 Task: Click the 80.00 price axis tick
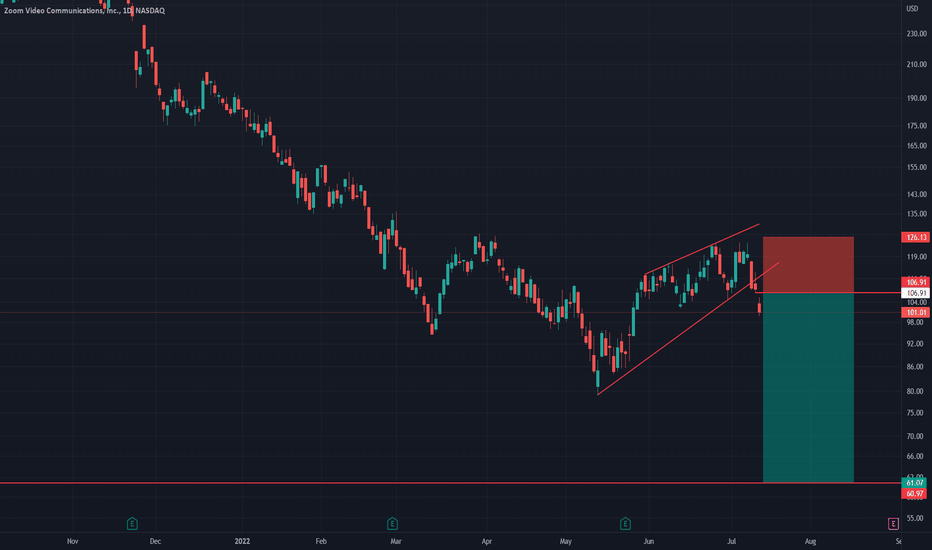(915, 391)
